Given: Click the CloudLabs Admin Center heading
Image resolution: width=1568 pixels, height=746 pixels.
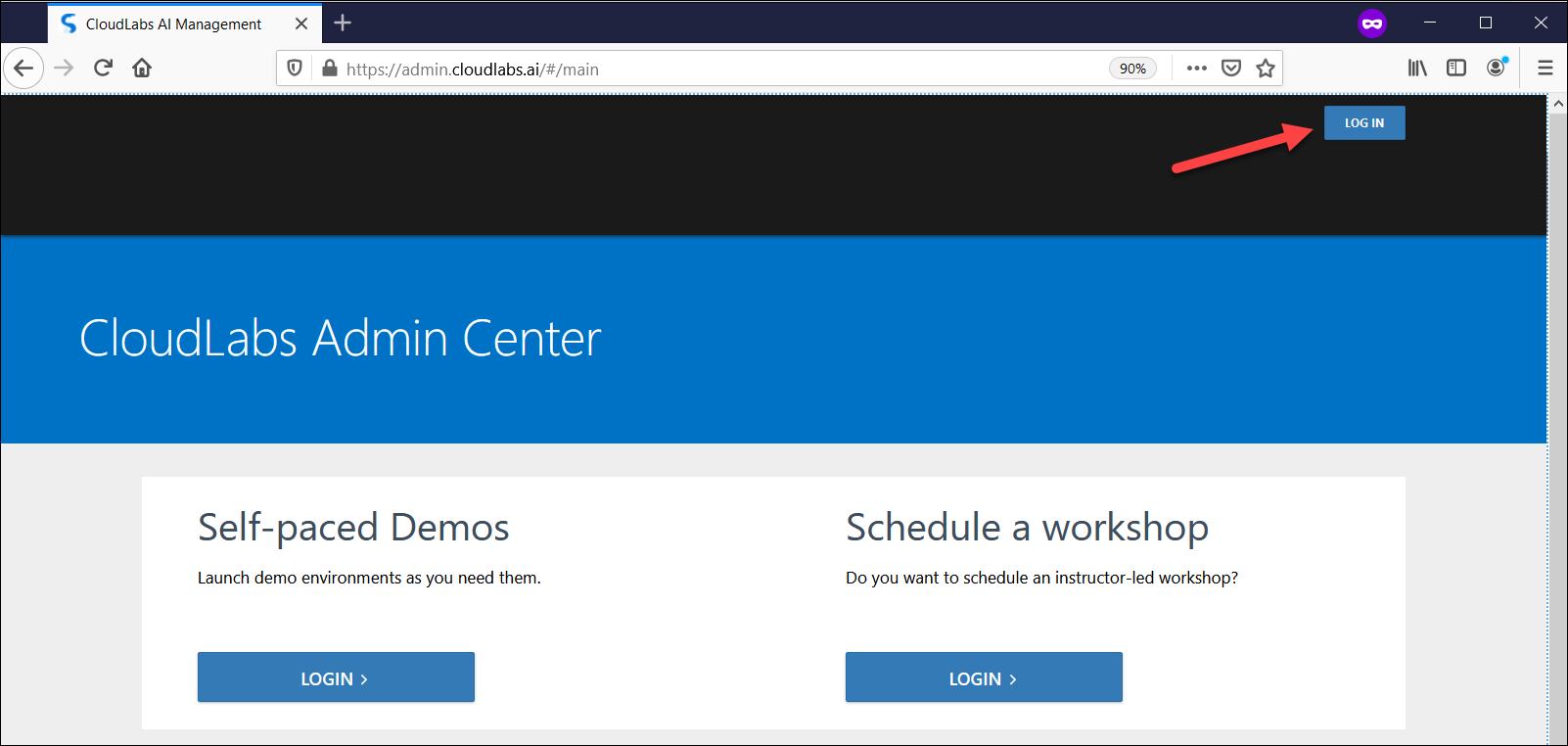Looking at the screenshot, I should tap(340, 339).
